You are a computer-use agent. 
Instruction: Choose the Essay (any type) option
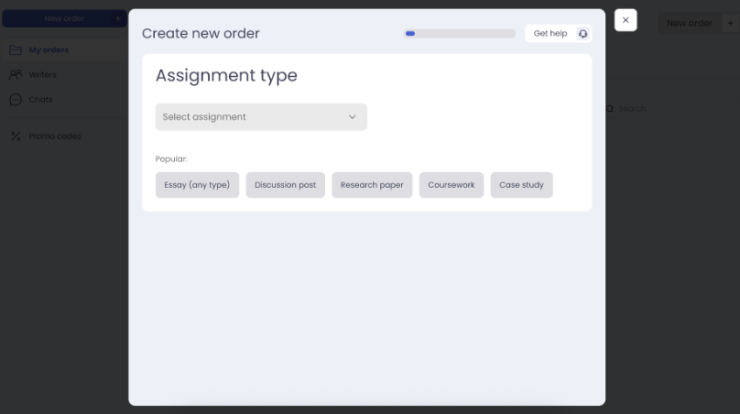coord(197,185)
